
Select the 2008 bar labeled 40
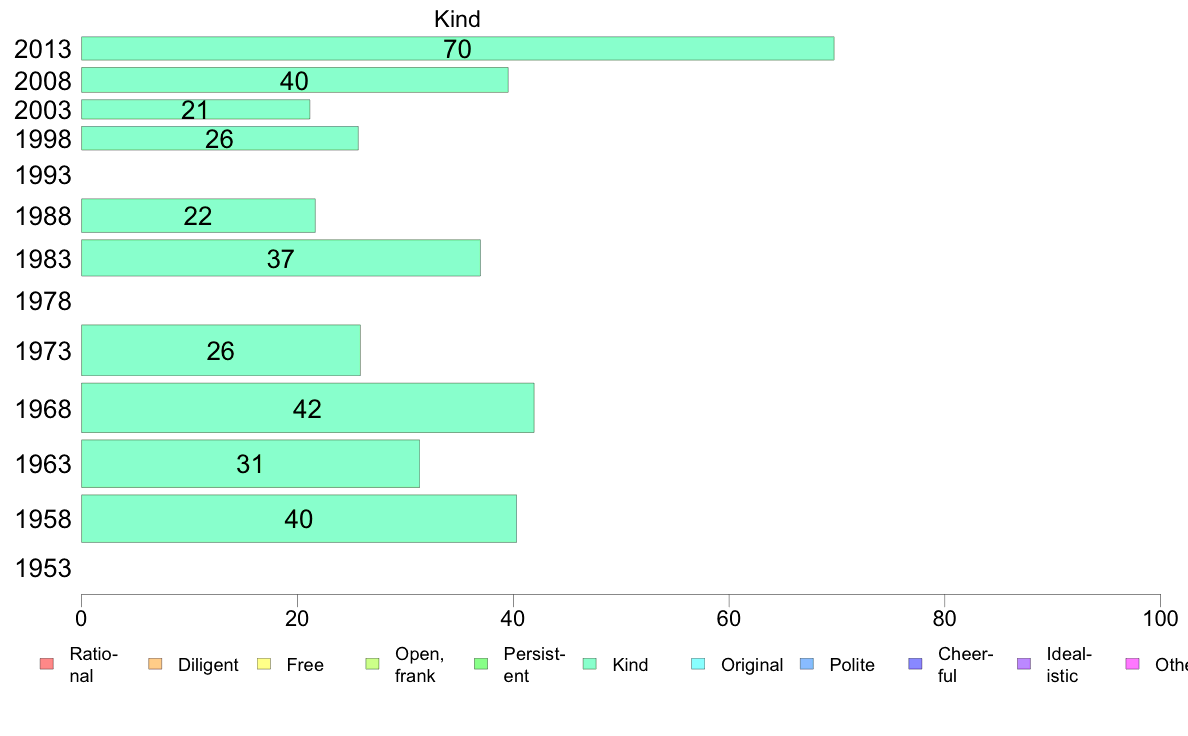coord(295,80)
